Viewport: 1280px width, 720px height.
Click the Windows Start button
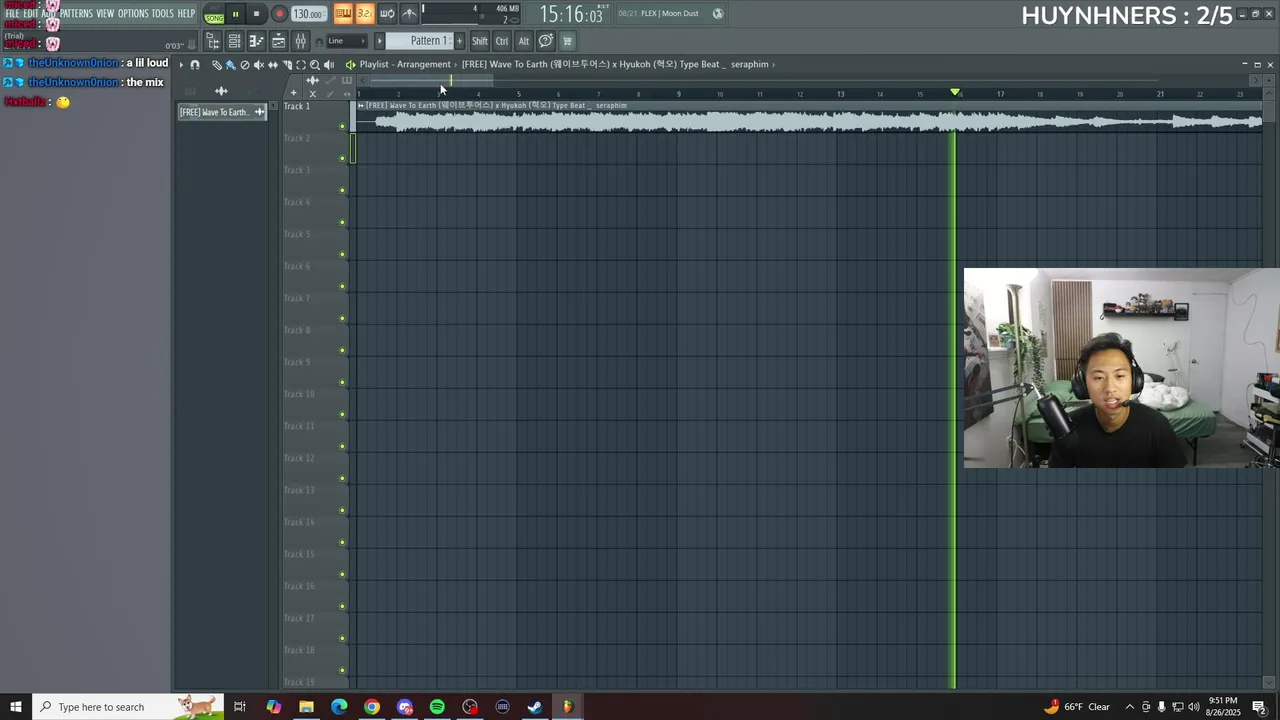pos(15,707)
